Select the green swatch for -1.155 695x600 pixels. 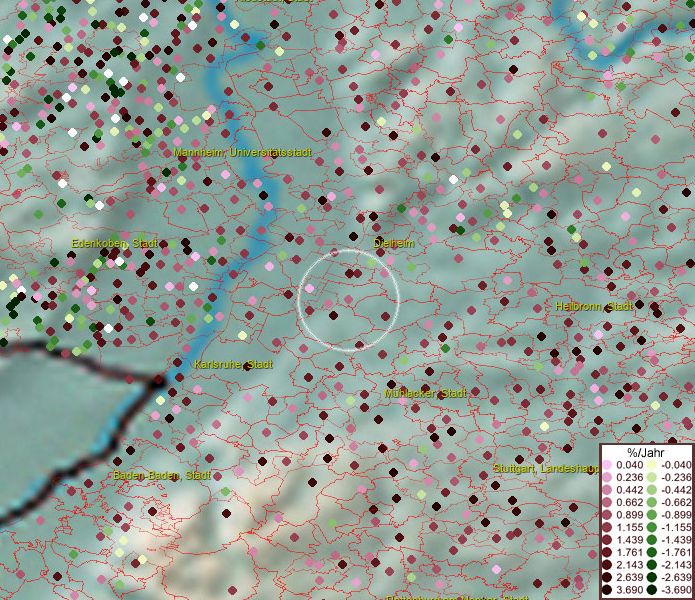click(x=652, y=527)
